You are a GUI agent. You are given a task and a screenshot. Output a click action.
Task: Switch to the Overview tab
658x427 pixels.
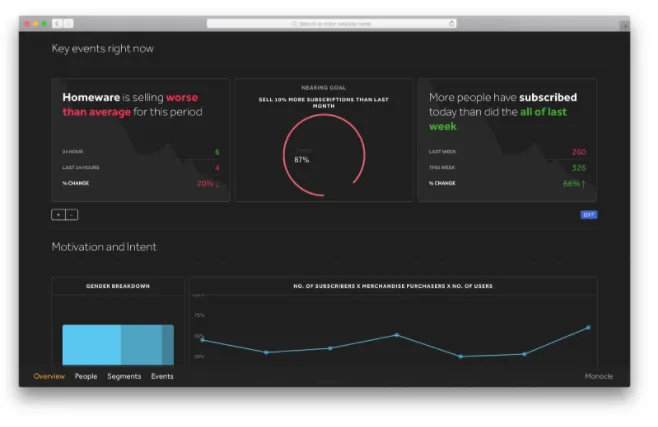(49, 376)
